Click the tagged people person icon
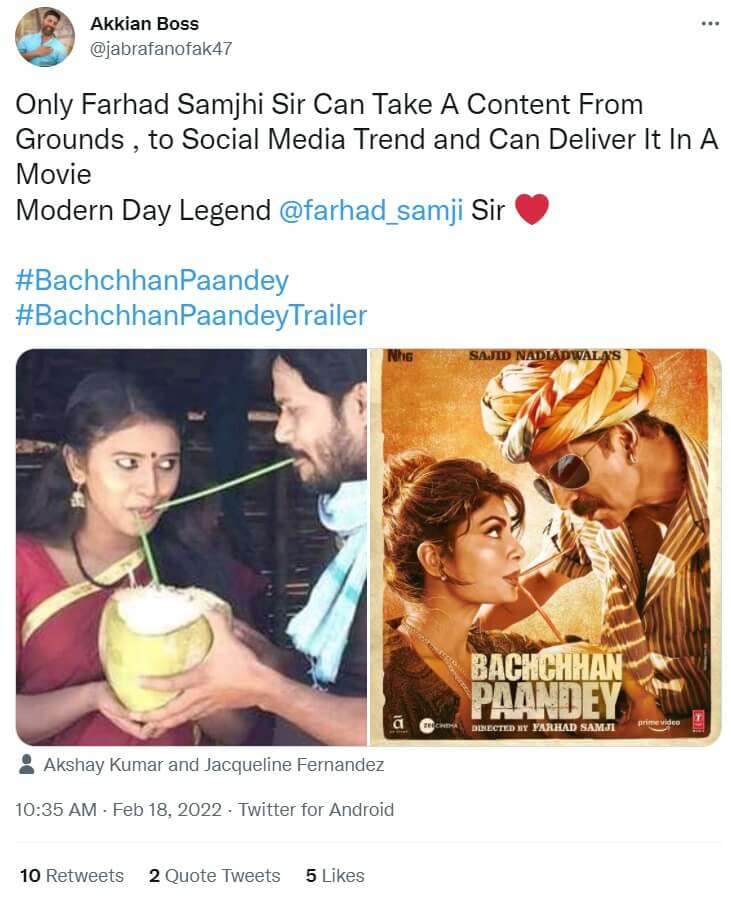 point(26,764)
